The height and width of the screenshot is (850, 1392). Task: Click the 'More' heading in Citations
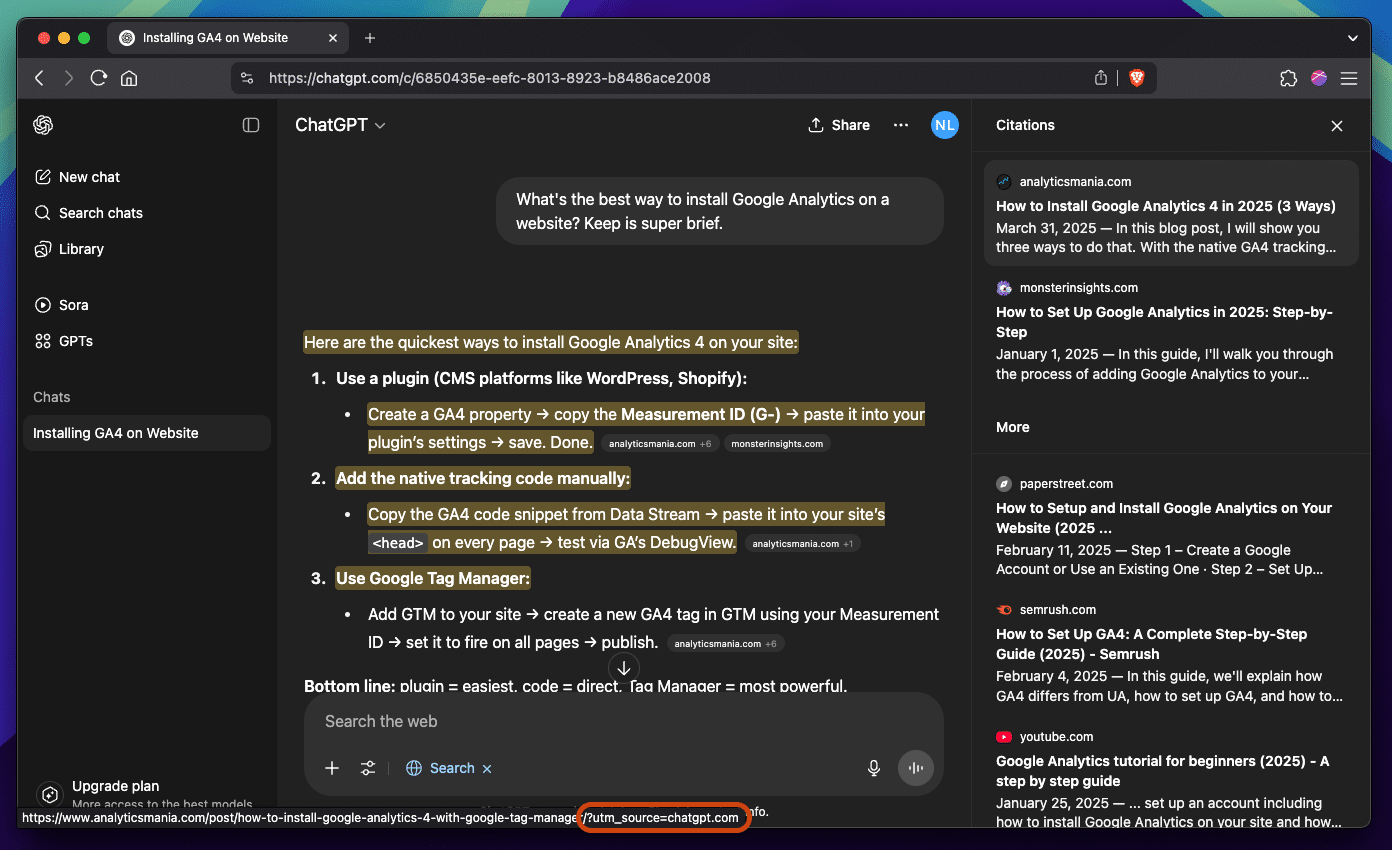click(1012, 427)
